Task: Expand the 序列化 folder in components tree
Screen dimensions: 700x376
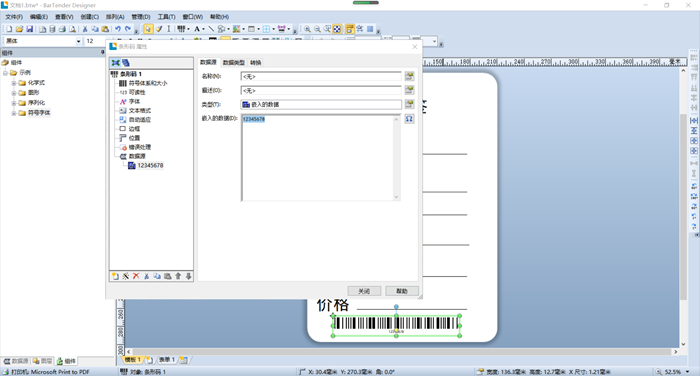Action: click(x=14, y=103)
